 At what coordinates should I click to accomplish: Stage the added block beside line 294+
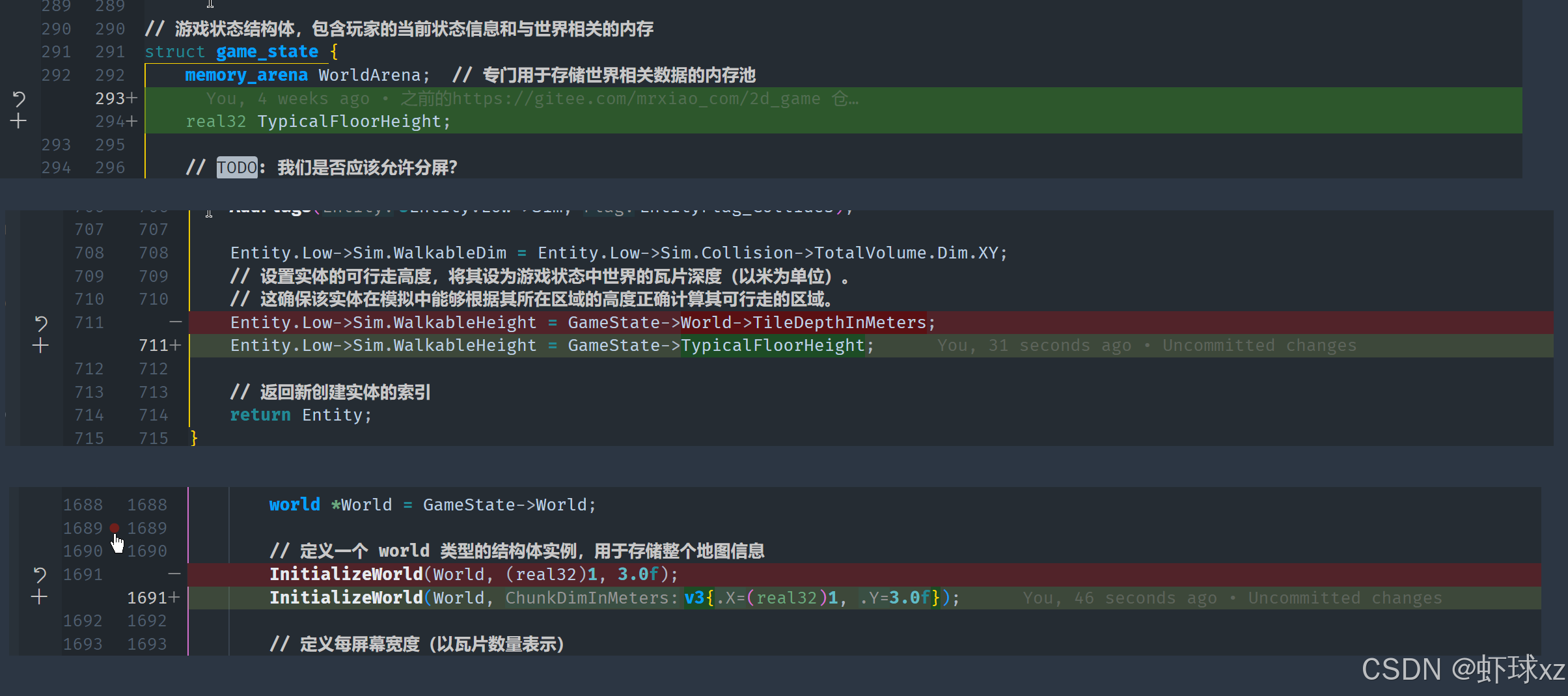coord(18,121)
